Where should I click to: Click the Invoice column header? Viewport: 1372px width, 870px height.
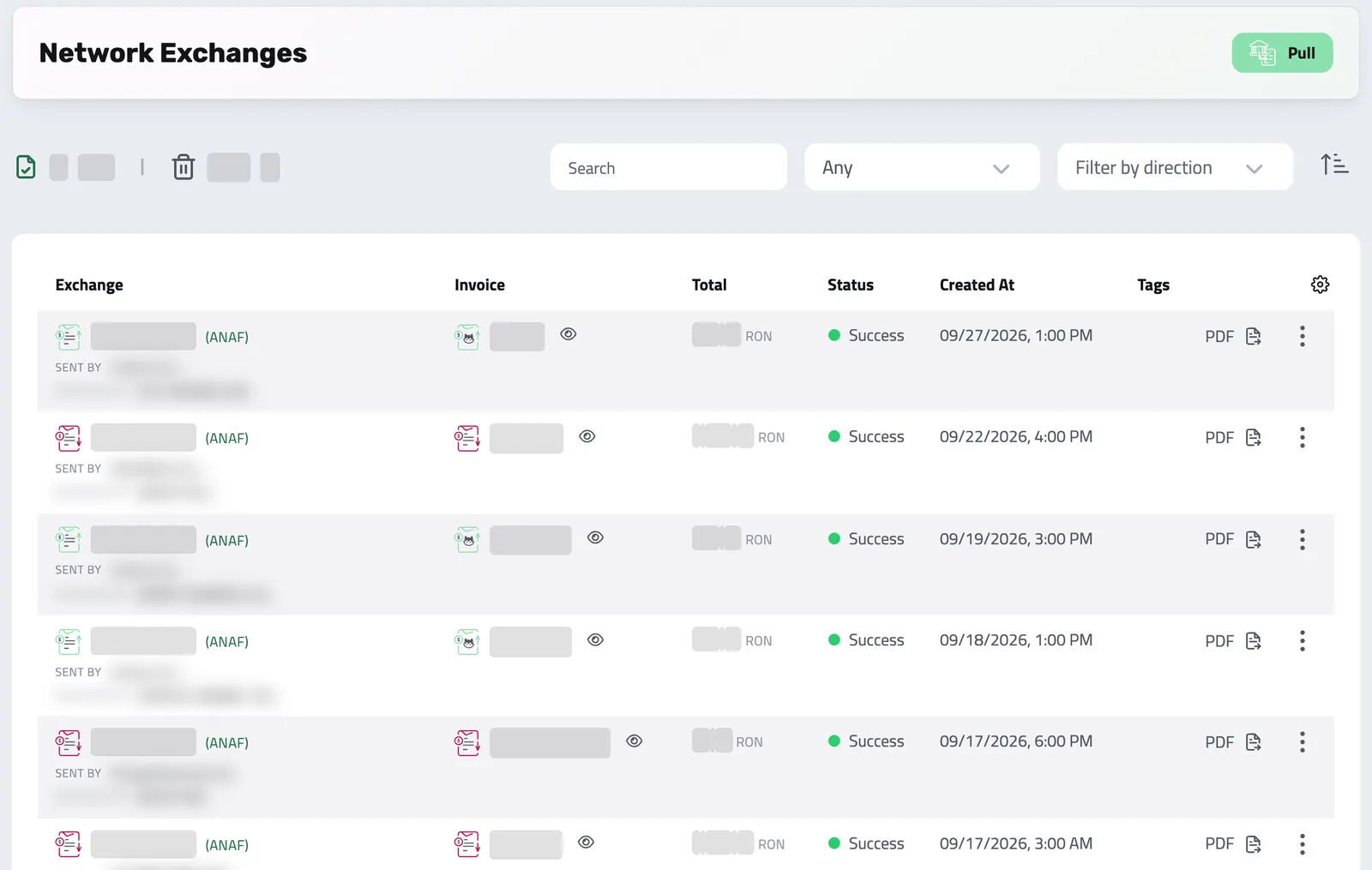click(479, 285)
